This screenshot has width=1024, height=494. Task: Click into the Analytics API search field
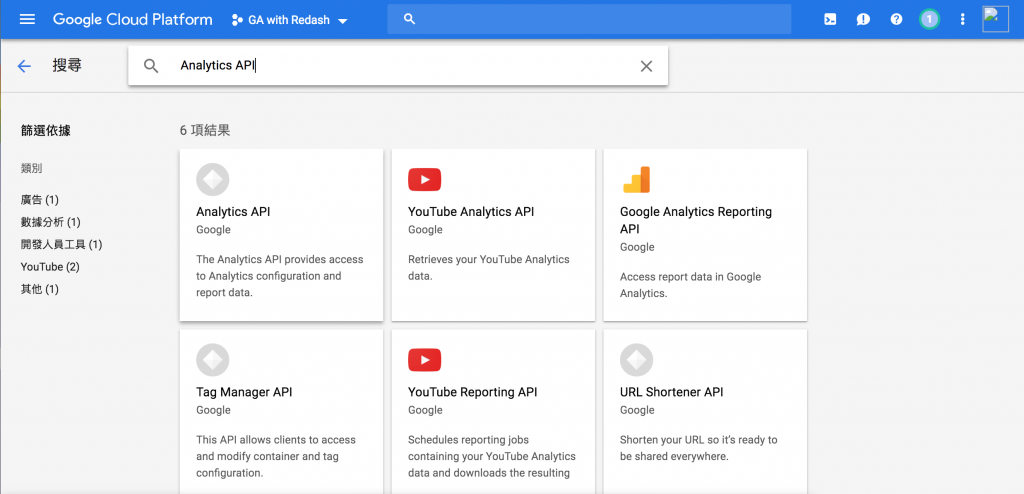[x=398, y=65]
